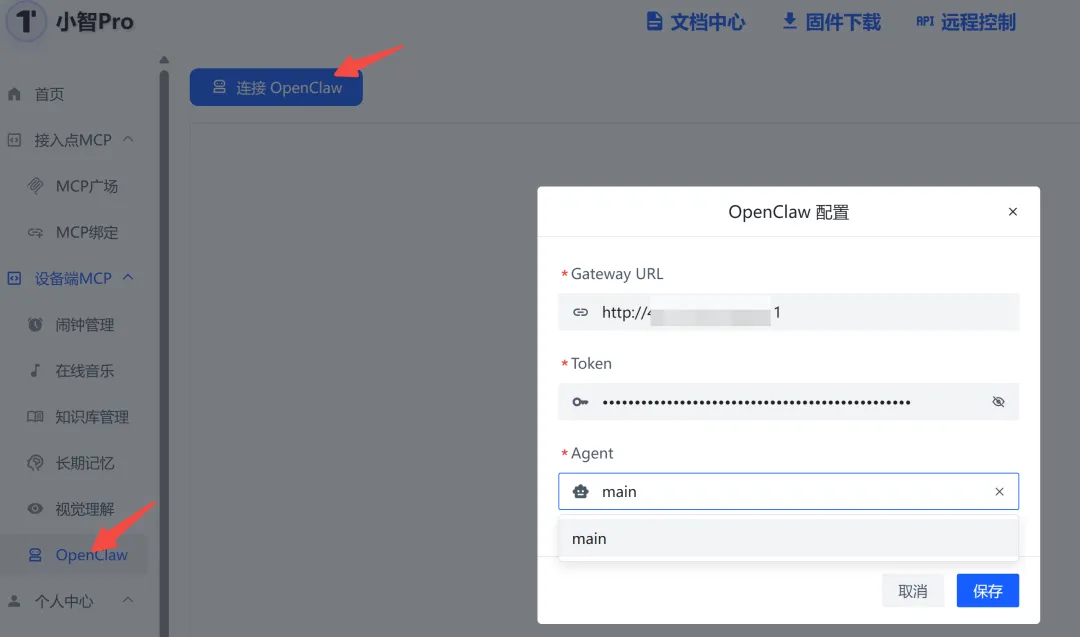
Task: Click the sidebar scroll-up arrow
Action: pyautogui.click(x=164, y=60)
